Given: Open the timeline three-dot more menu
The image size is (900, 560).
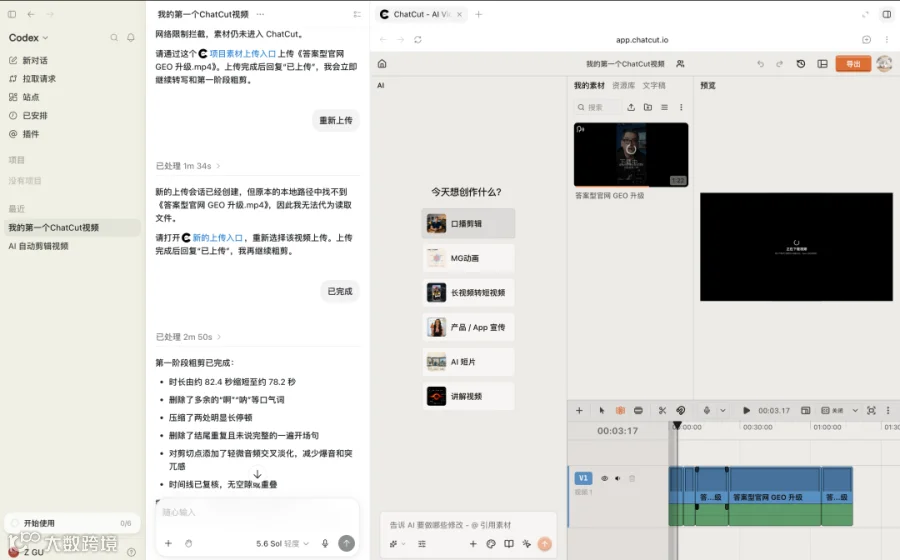Looking at the screenshot, I should [x=888, y=410].
